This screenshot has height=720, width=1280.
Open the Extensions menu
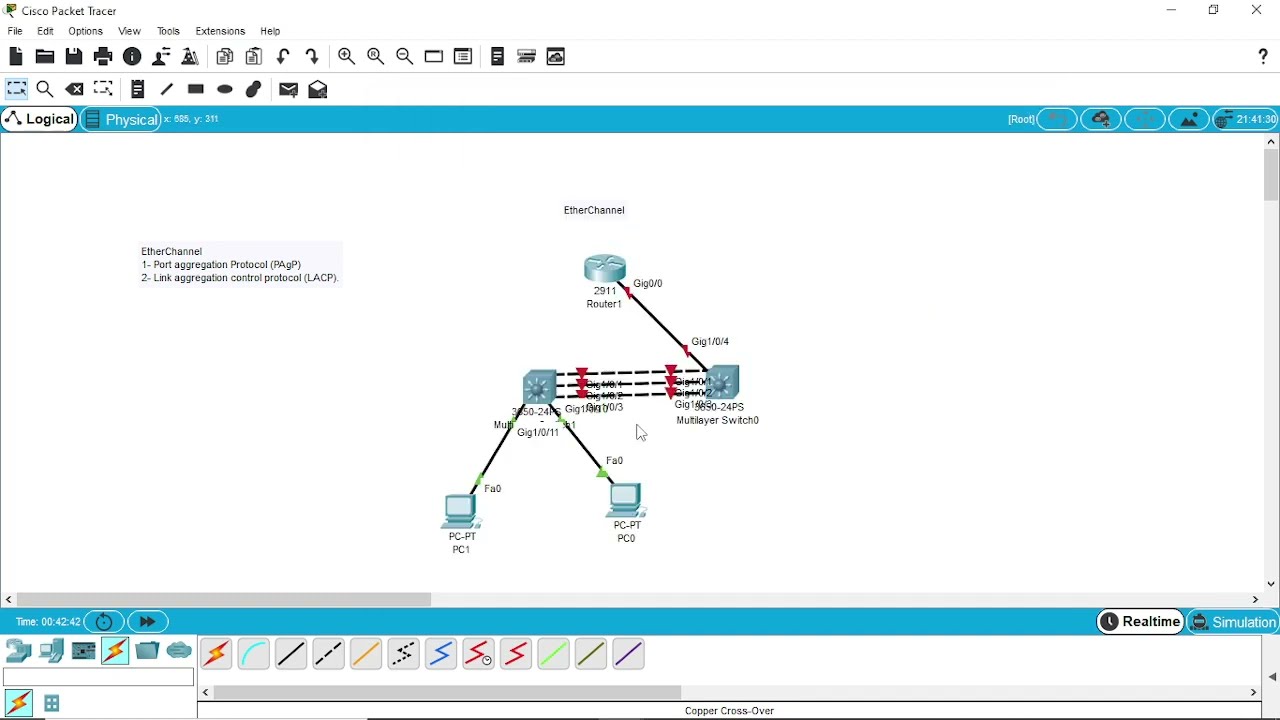(221, 31)
